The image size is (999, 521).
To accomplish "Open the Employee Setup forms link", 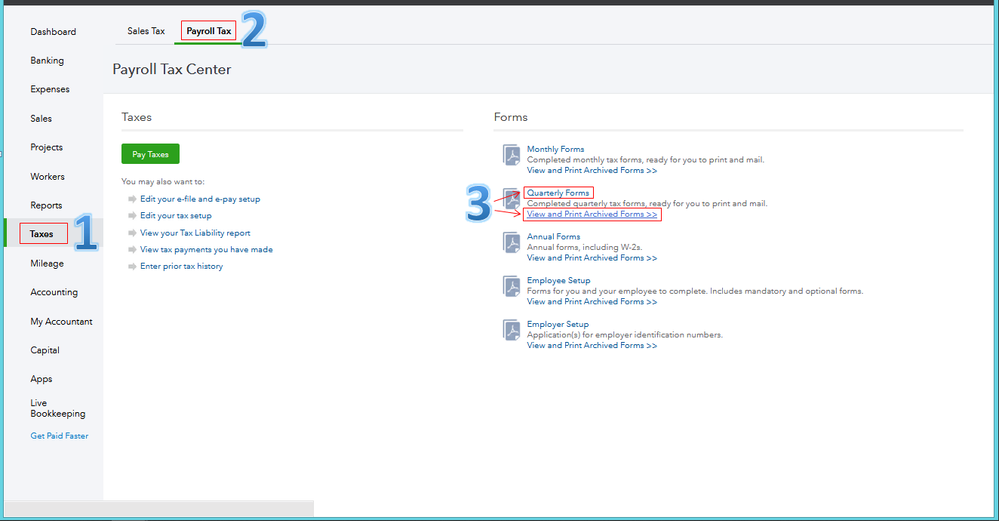I will (558, 280).
